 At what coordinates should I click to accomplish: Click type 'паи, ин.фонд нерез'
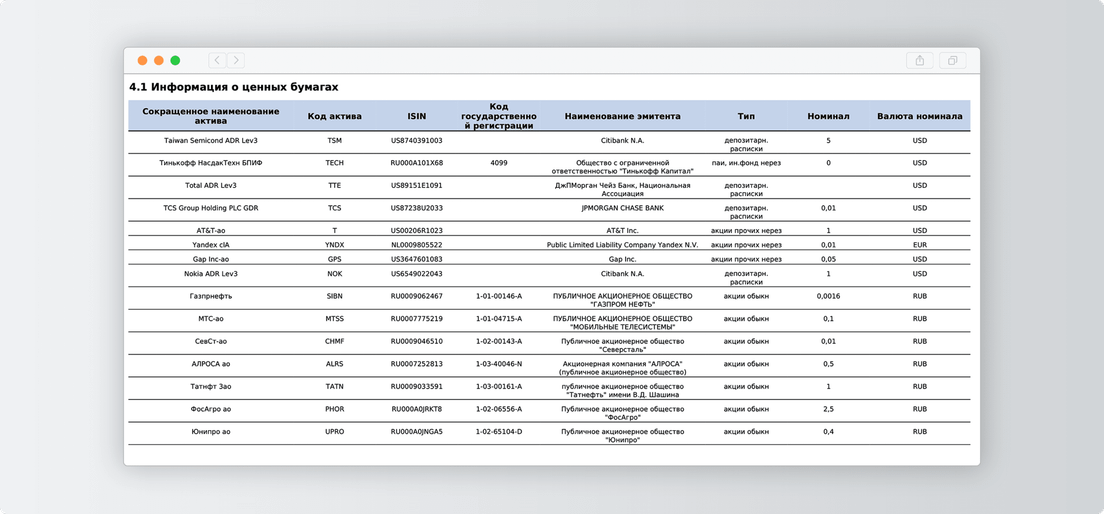pyautogui.click(x=746, y=163)
